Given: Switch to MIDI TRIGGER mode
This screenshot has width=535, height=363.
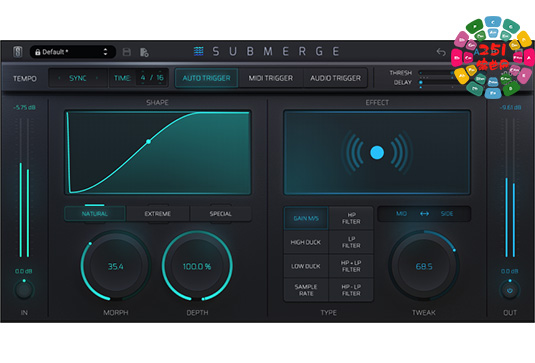Looking at the screenshot, I should pyautogui.click(x=271, y=78).
